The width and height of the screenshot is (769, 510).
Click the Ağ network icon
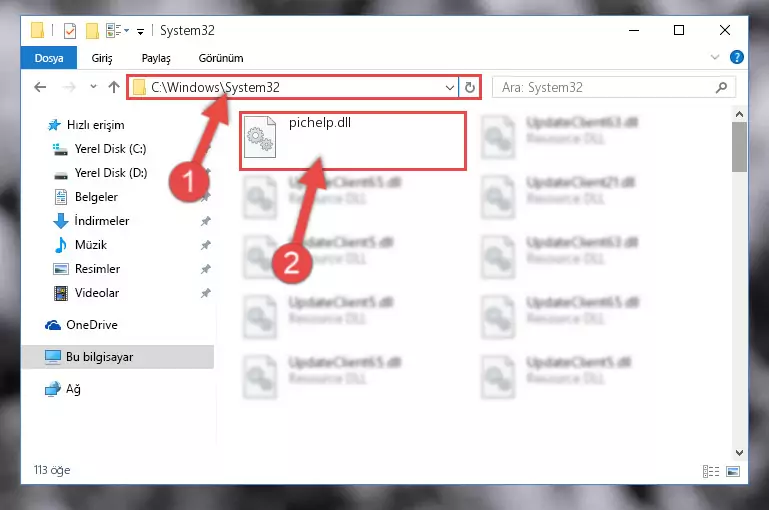click(x=52, y=389)
